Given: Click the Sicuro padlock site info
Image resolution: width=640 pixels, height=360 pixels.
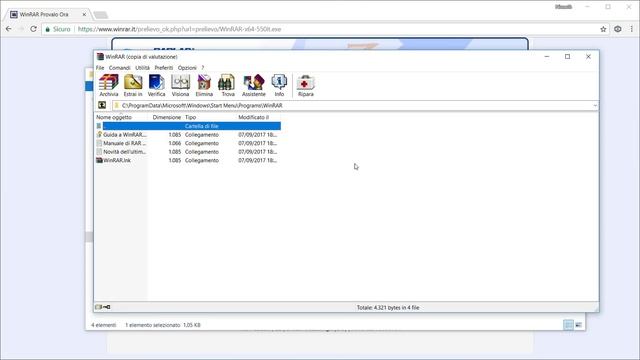Looking at the screenshot, I should [x=58, y=29].
